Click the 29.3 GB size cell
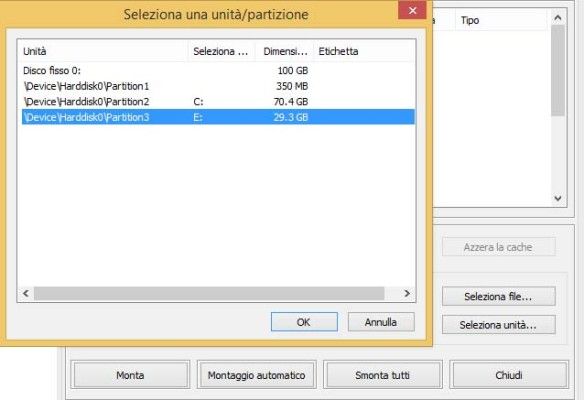This screenshot has width=584, height=400. pos(291,117)
